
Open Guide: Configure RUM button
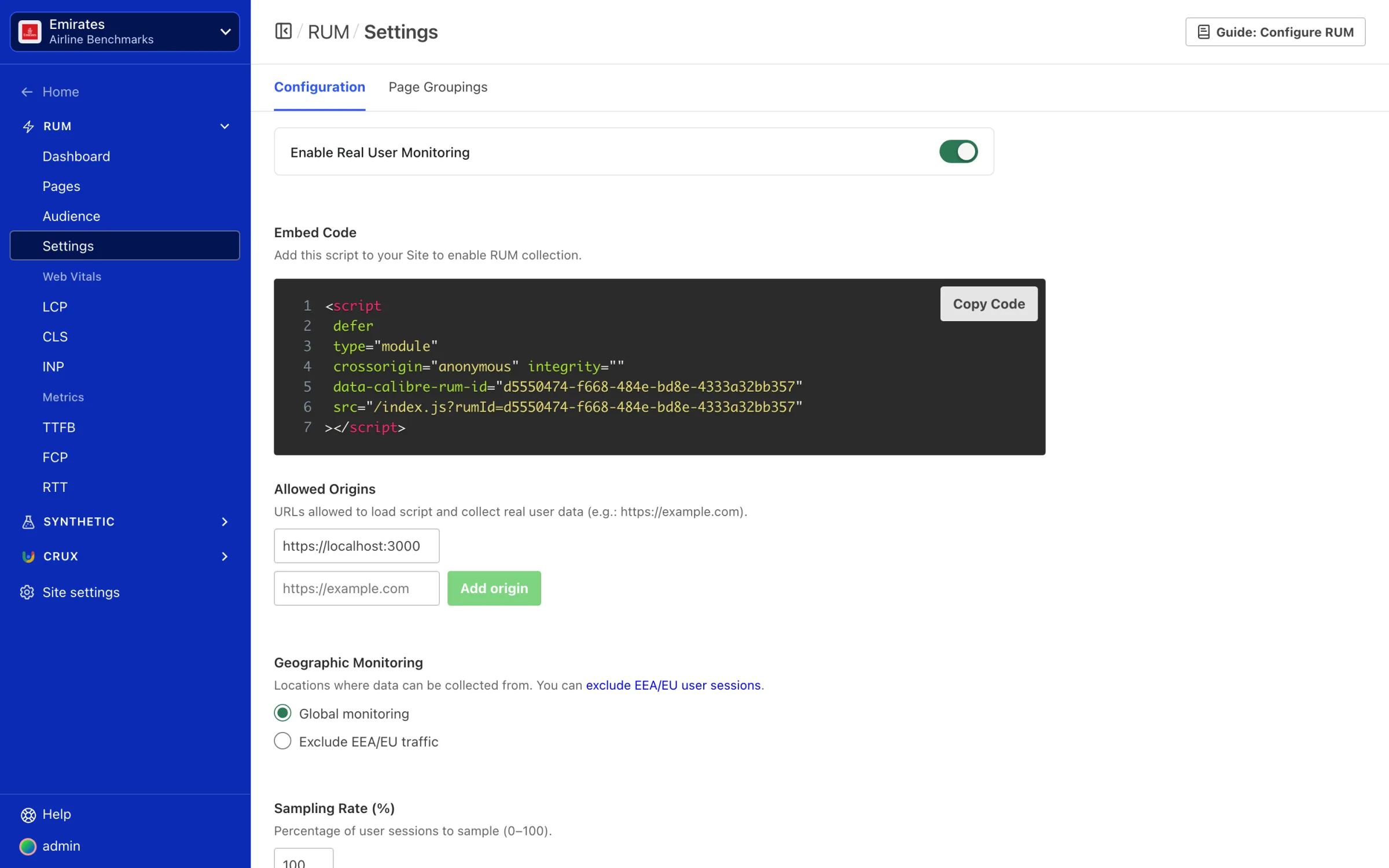(x=1275, y=32)
